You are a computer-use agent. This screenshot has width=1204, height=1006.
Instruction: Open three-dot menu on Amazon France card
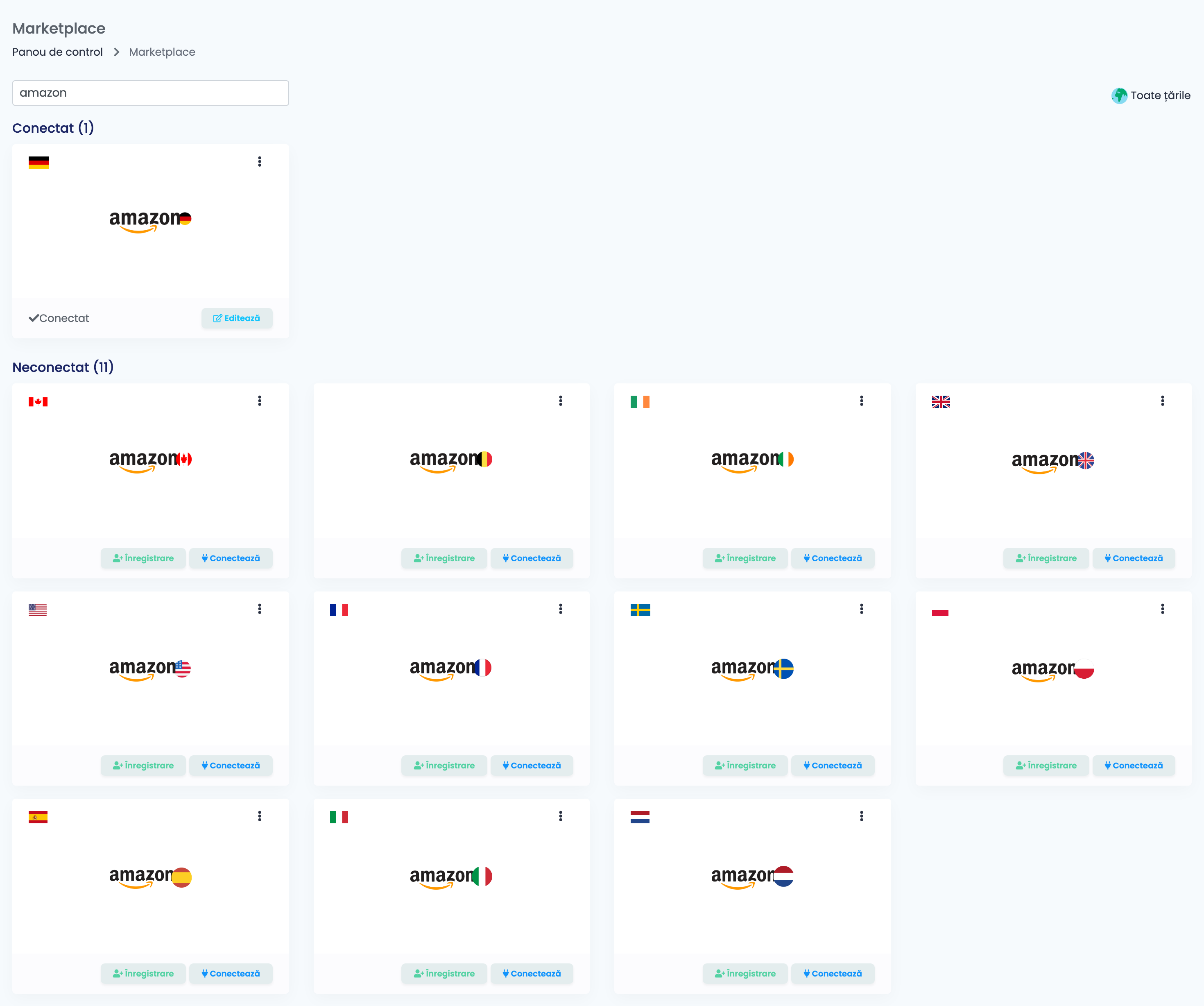click(561, 609)
